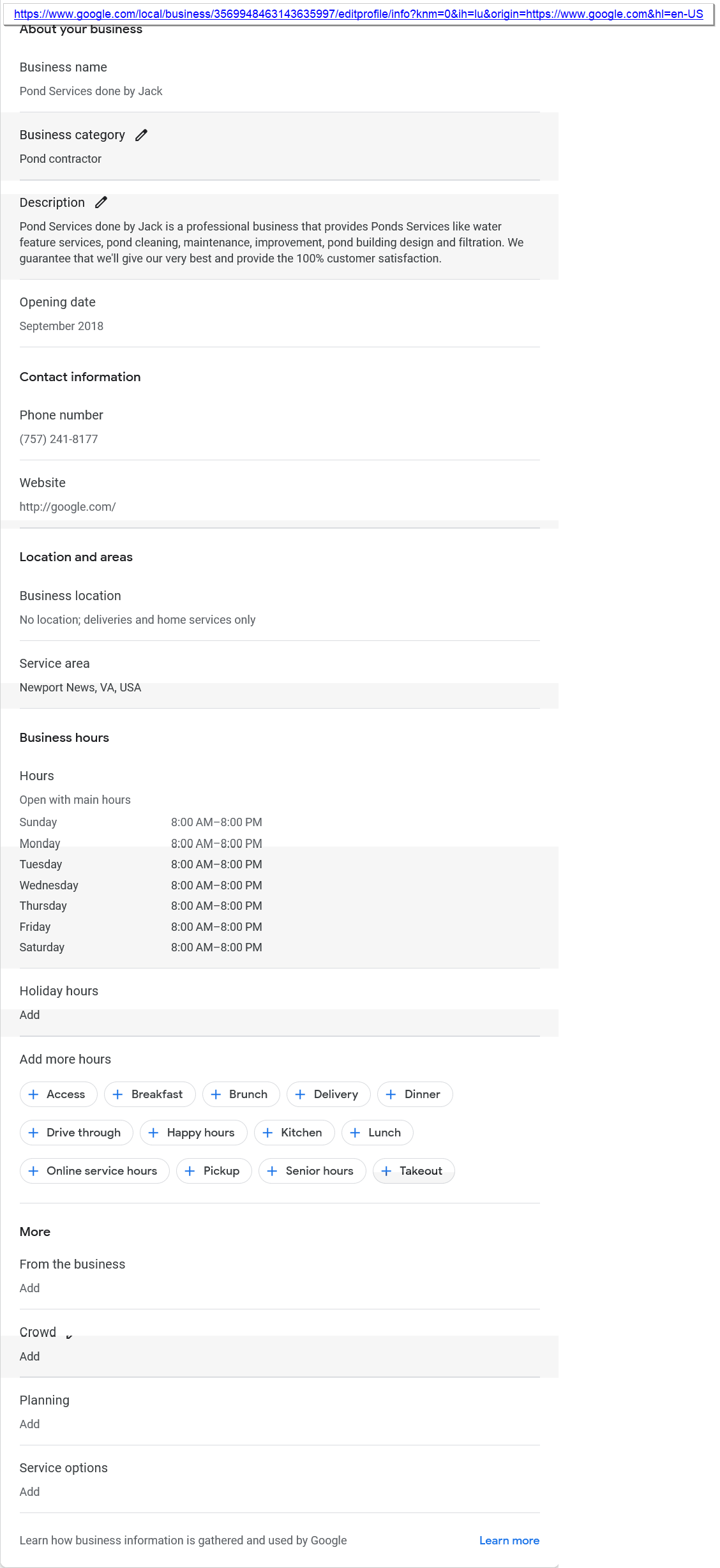Viewport: 720px width, 1568px height.
Task: Click the page URL at the top
Action: pos(358,13)
